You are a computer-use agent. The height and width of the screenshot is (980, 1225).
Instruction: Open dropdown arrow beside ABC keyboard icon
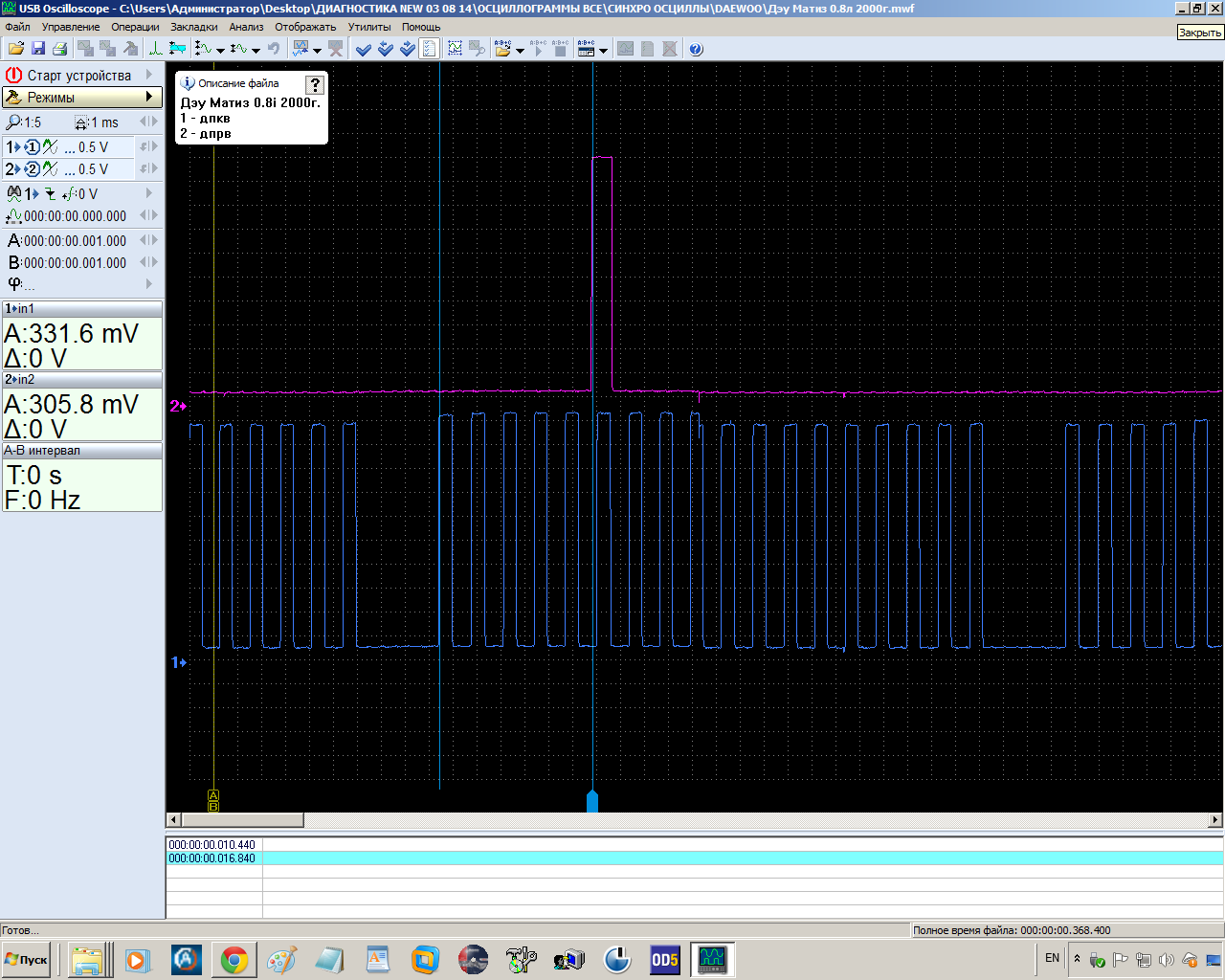pyautogui.click(x=603, y=49)
